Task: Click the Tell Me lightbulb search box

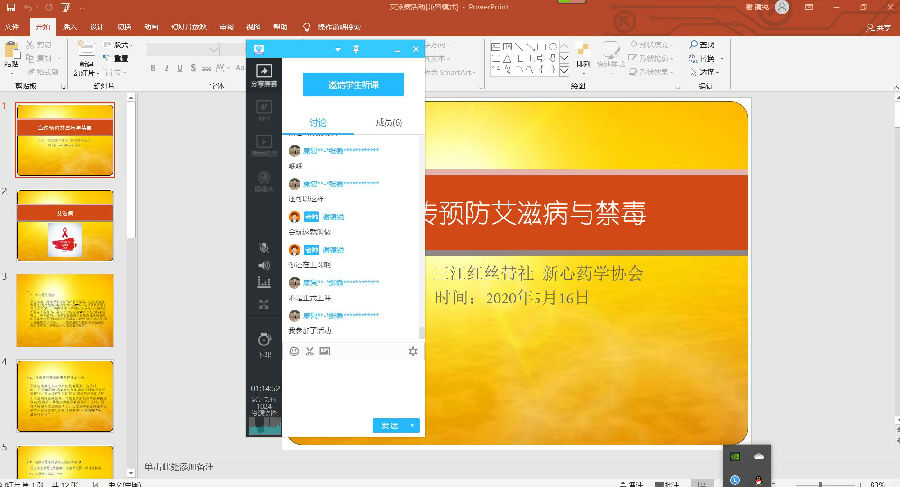Action: pyautogui.click(x=333, y=27)
